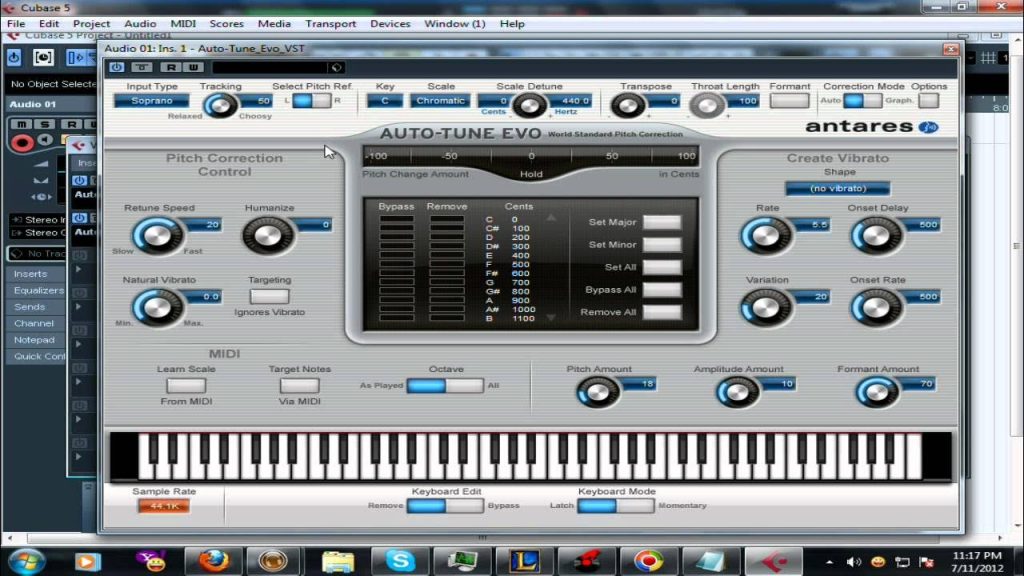
Task: Adjust the Retune Speed knob
Action: point(160,235)
